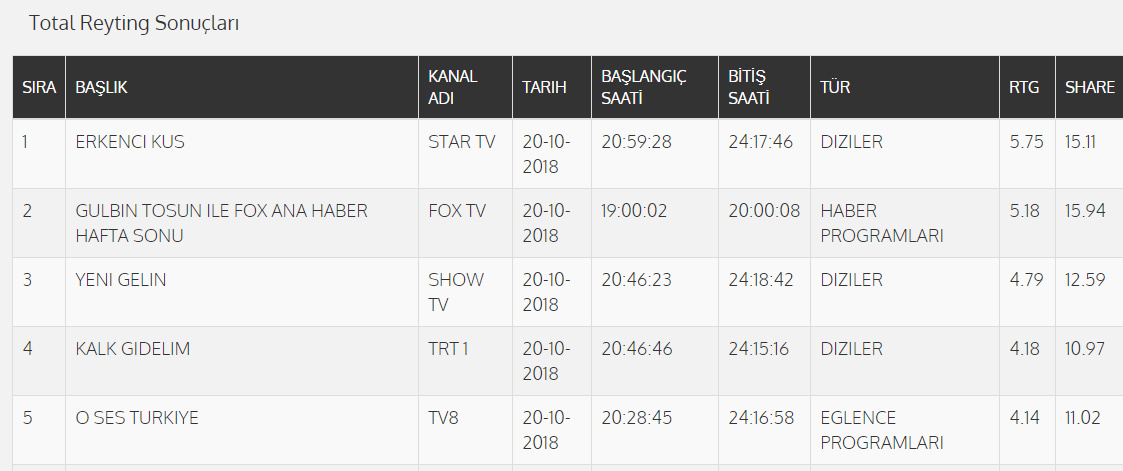Viewport: 1123px width, 471px height.
Task: Click the SIRA column header
Action: (x=39, y=87)
